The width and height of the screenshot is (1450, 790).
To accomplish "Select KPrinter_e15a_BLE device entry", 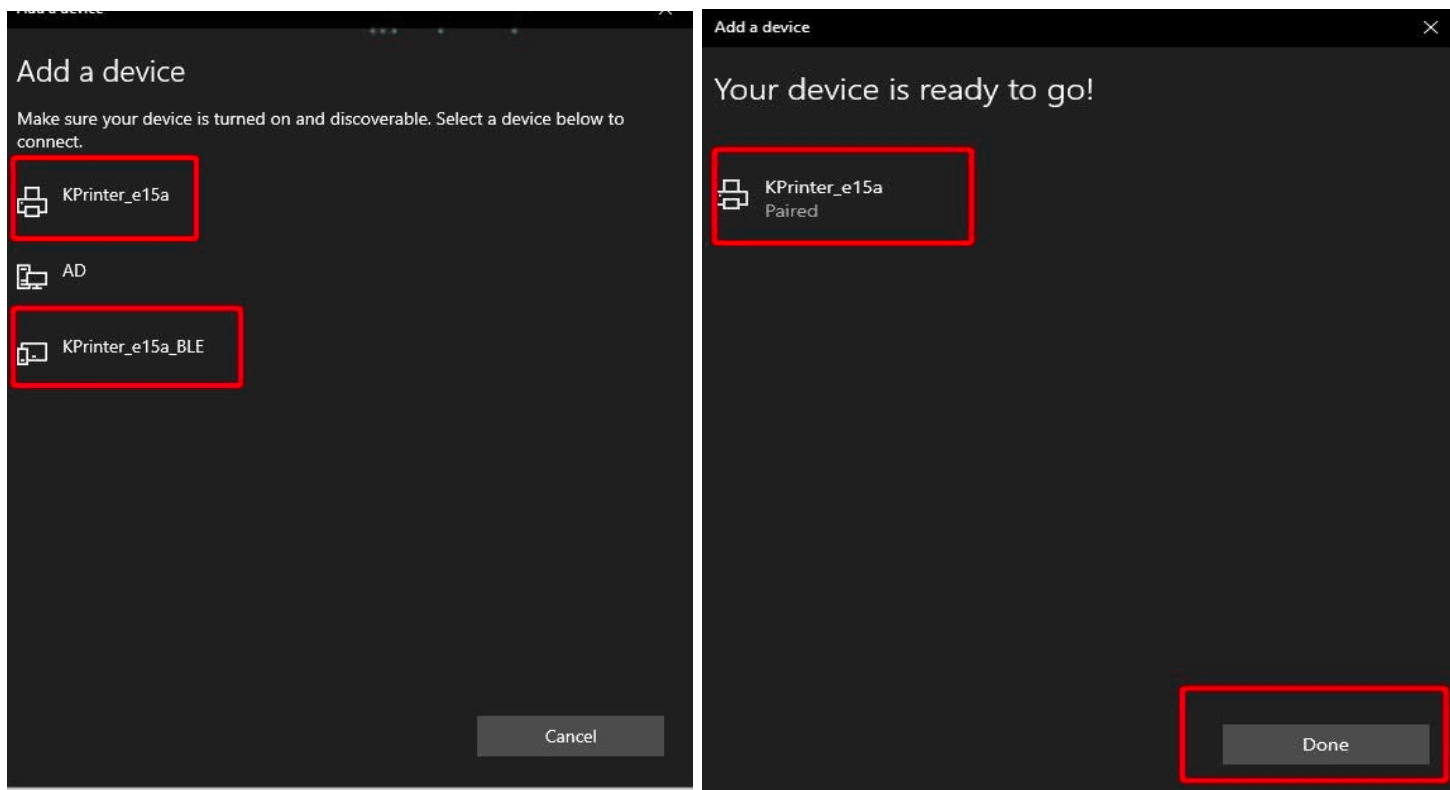I will (x=127, y=348).
